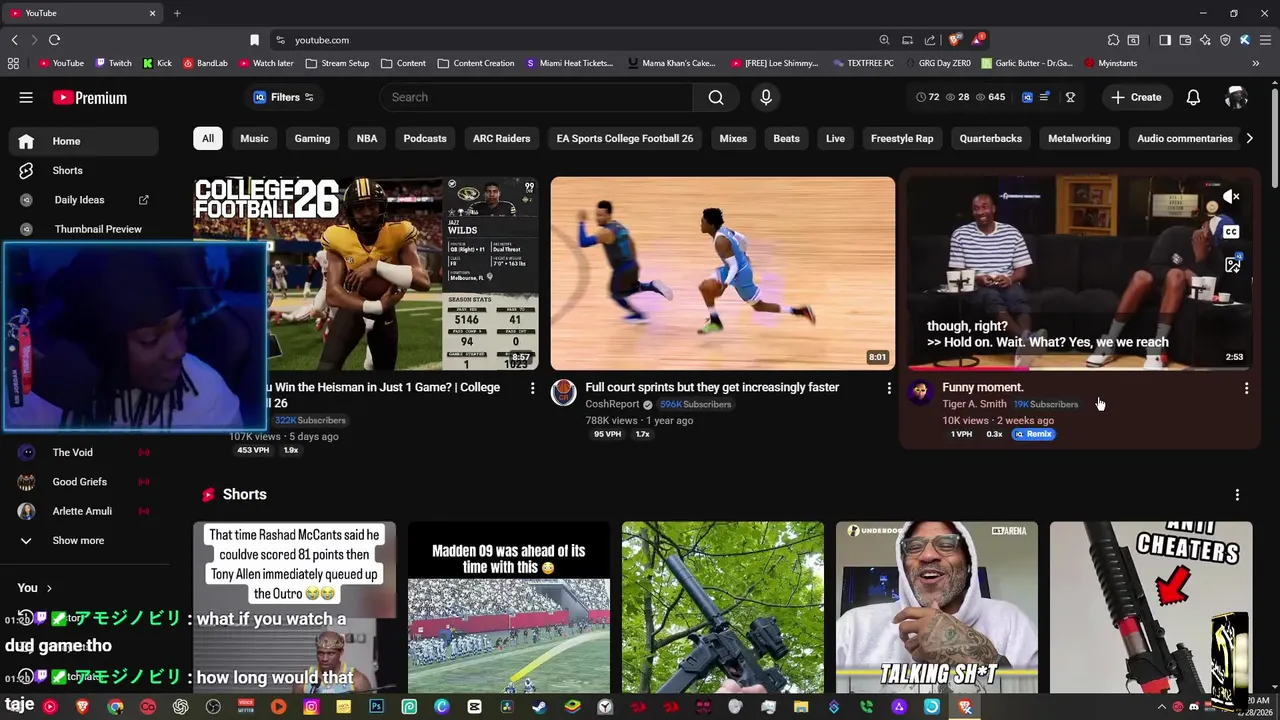Click the vidIQ trophy icon
1280x720 pixels.
tap(1070, 97)
